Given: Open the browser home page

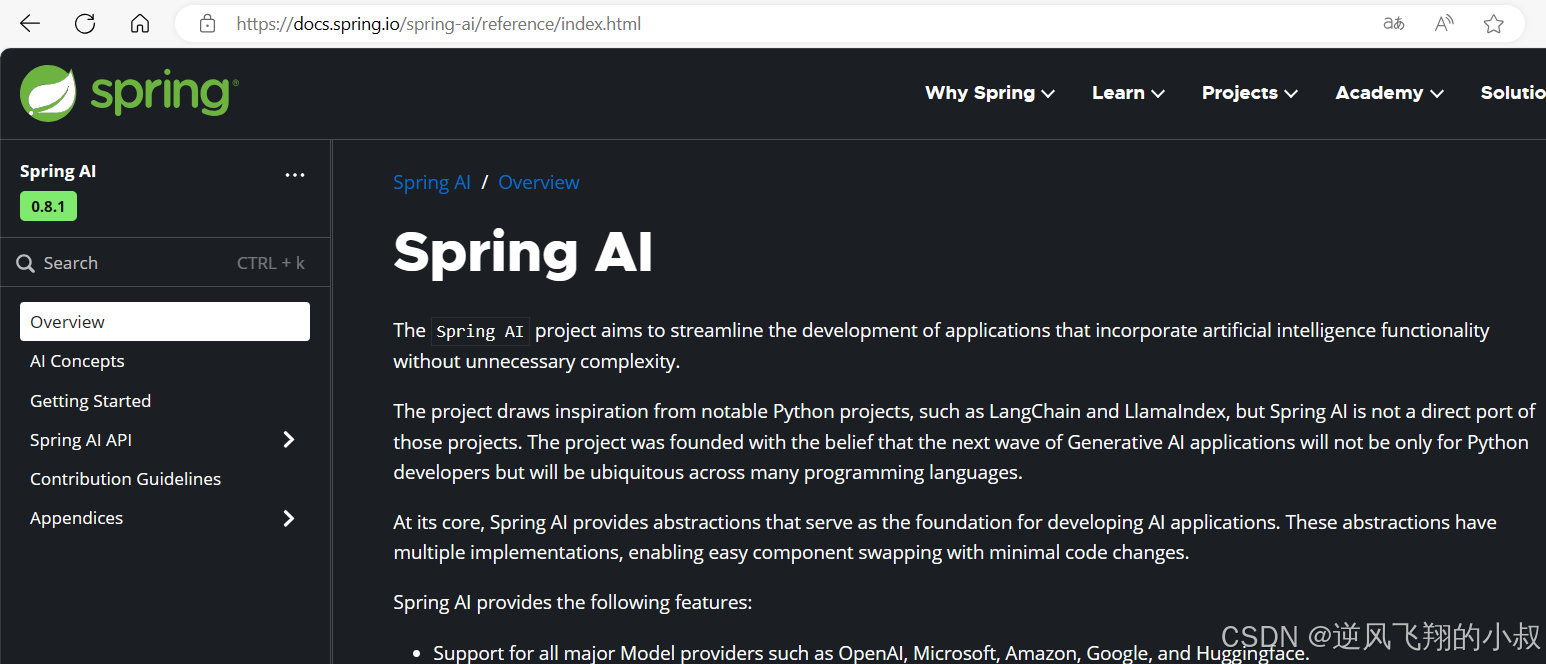Looking at the screenshot, I should (140, 24).
